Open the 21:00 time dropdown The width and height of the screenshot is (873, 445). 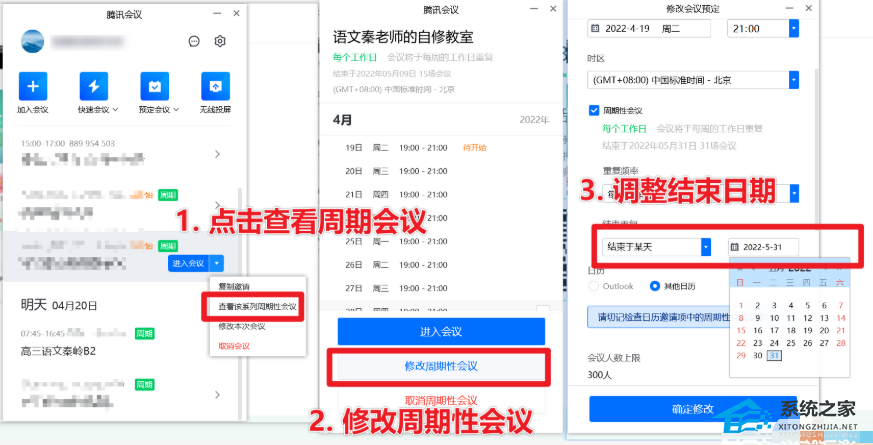point(794,28)
